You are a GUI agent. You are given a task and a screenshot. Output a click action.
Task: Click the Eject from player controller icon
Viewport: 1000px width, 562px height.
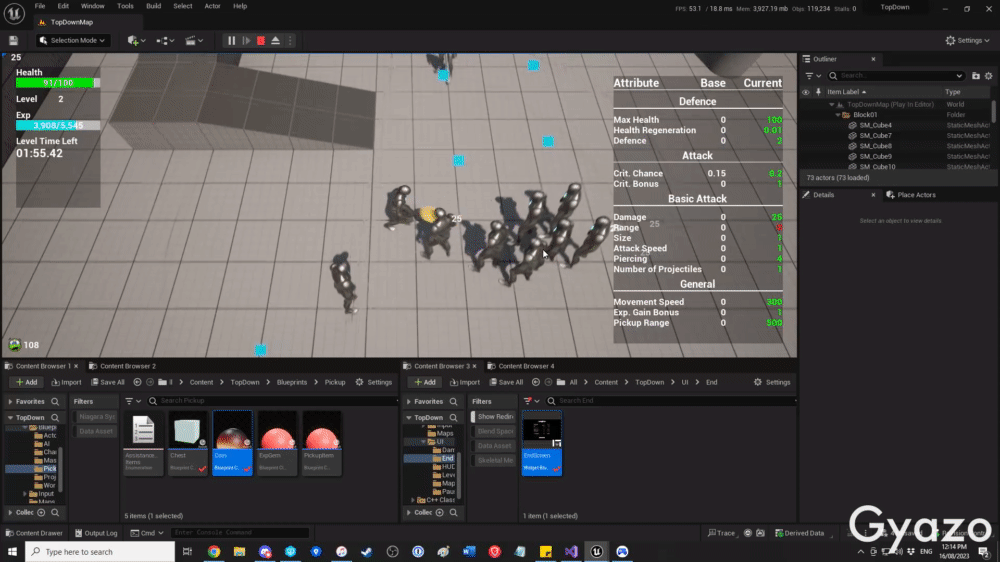[x=275, y=41]
